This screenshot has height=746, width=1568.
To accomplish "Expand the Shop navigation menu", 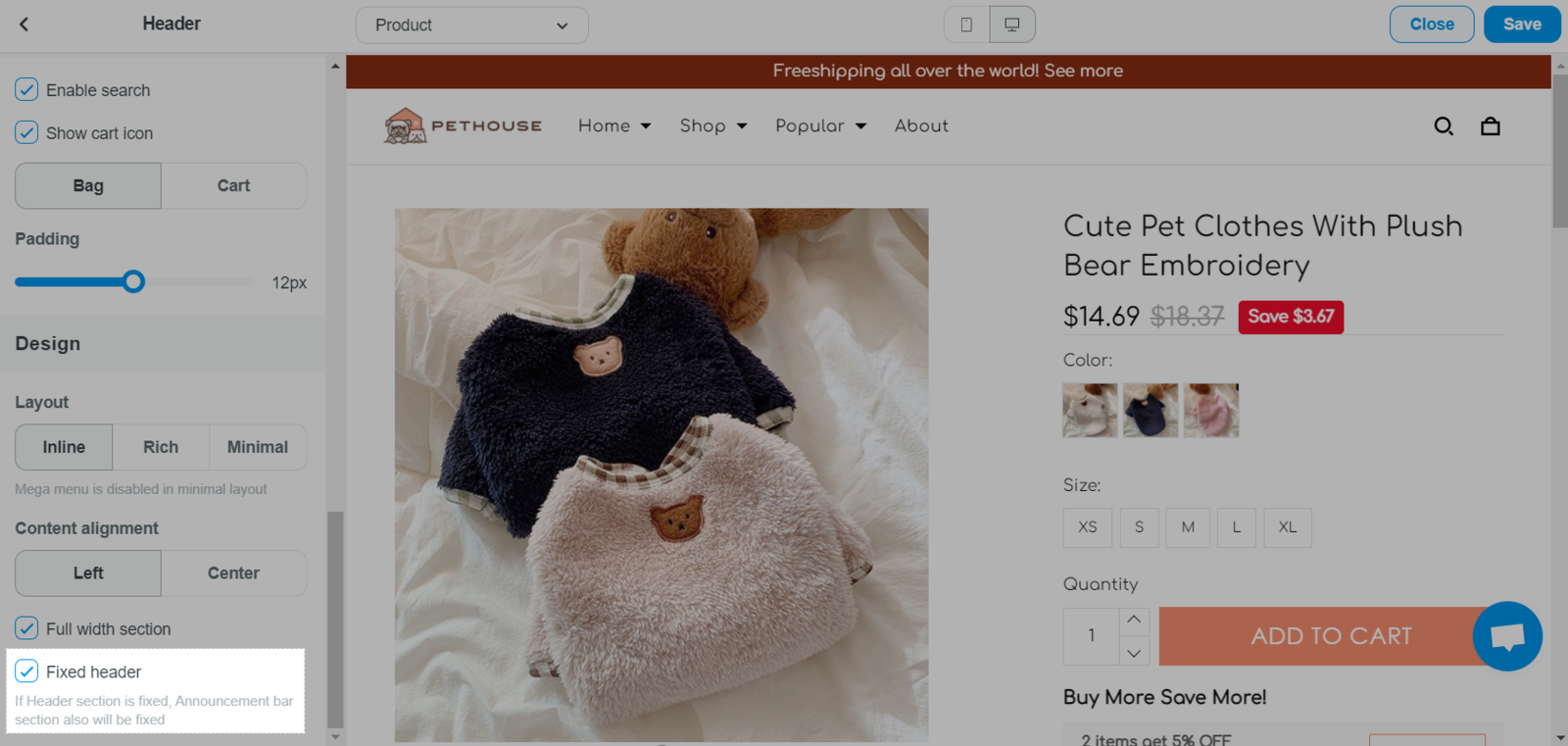I will [712, 126].
